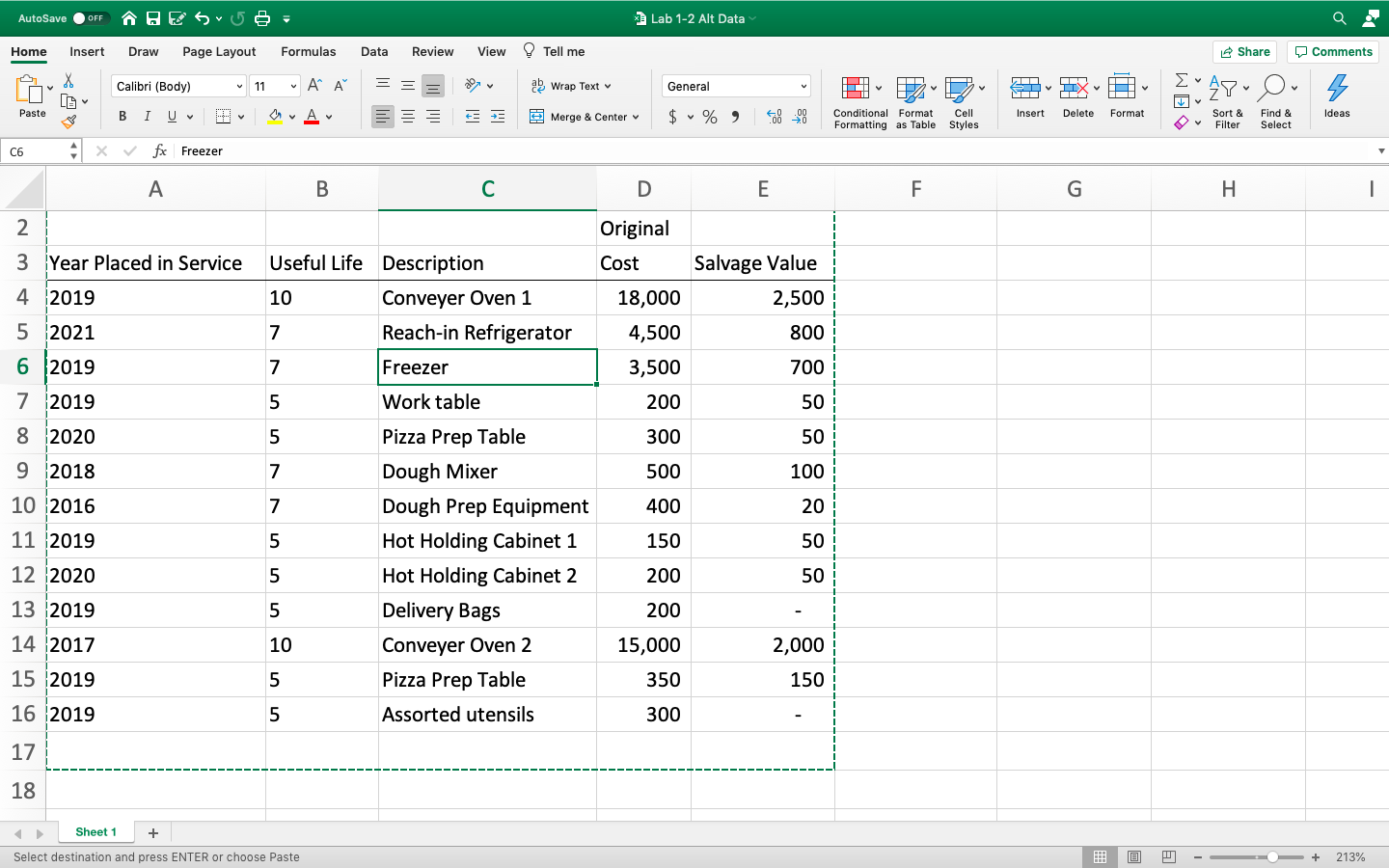Image resolution: width=1389 pixels, height=868 pixels.
Task: Select the Freezer cell in column C
Action: (x=487, y=366)
